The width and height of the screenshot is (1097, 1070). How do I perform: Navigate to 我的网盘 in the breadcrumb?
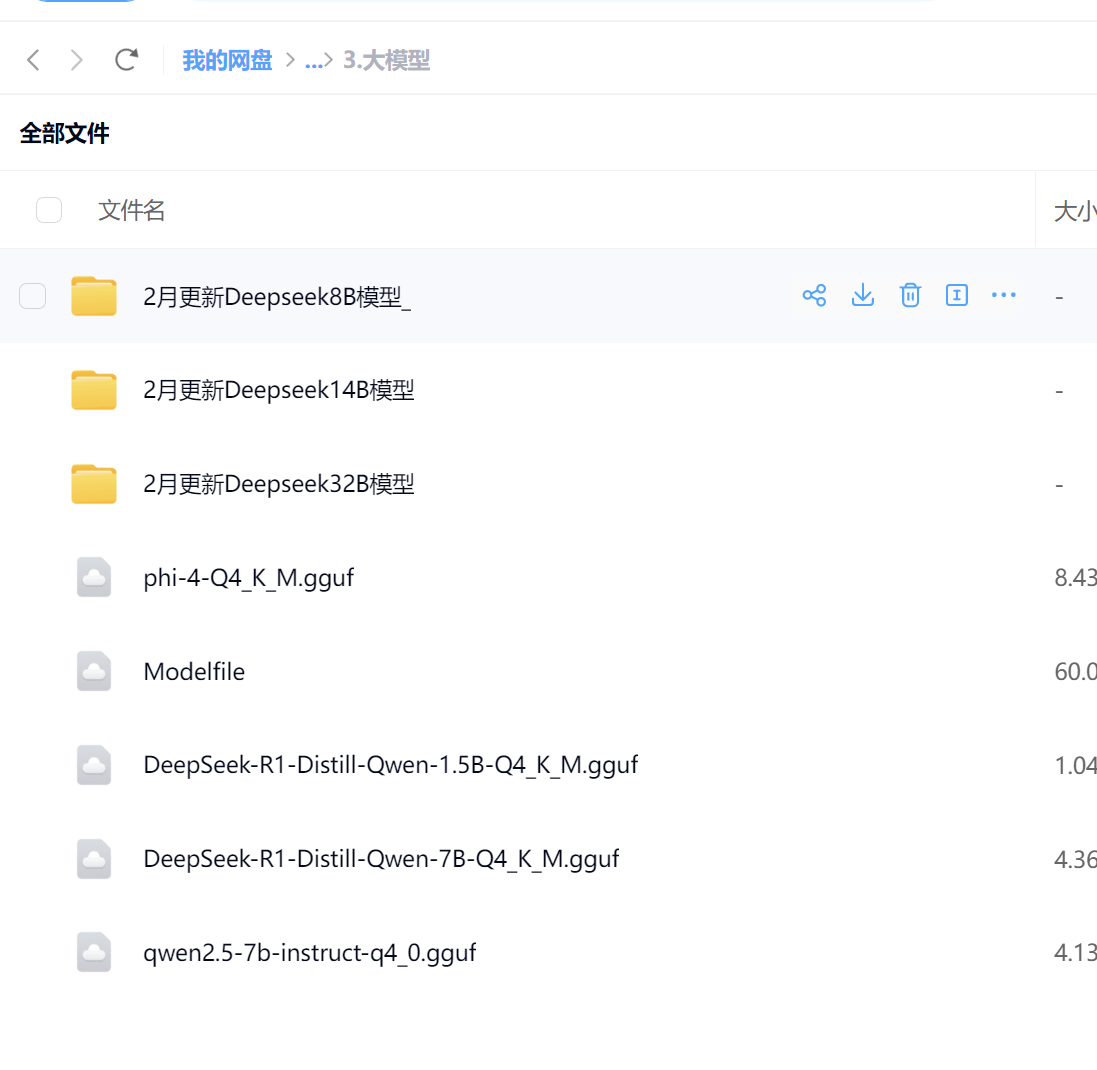tap(227, 60)
